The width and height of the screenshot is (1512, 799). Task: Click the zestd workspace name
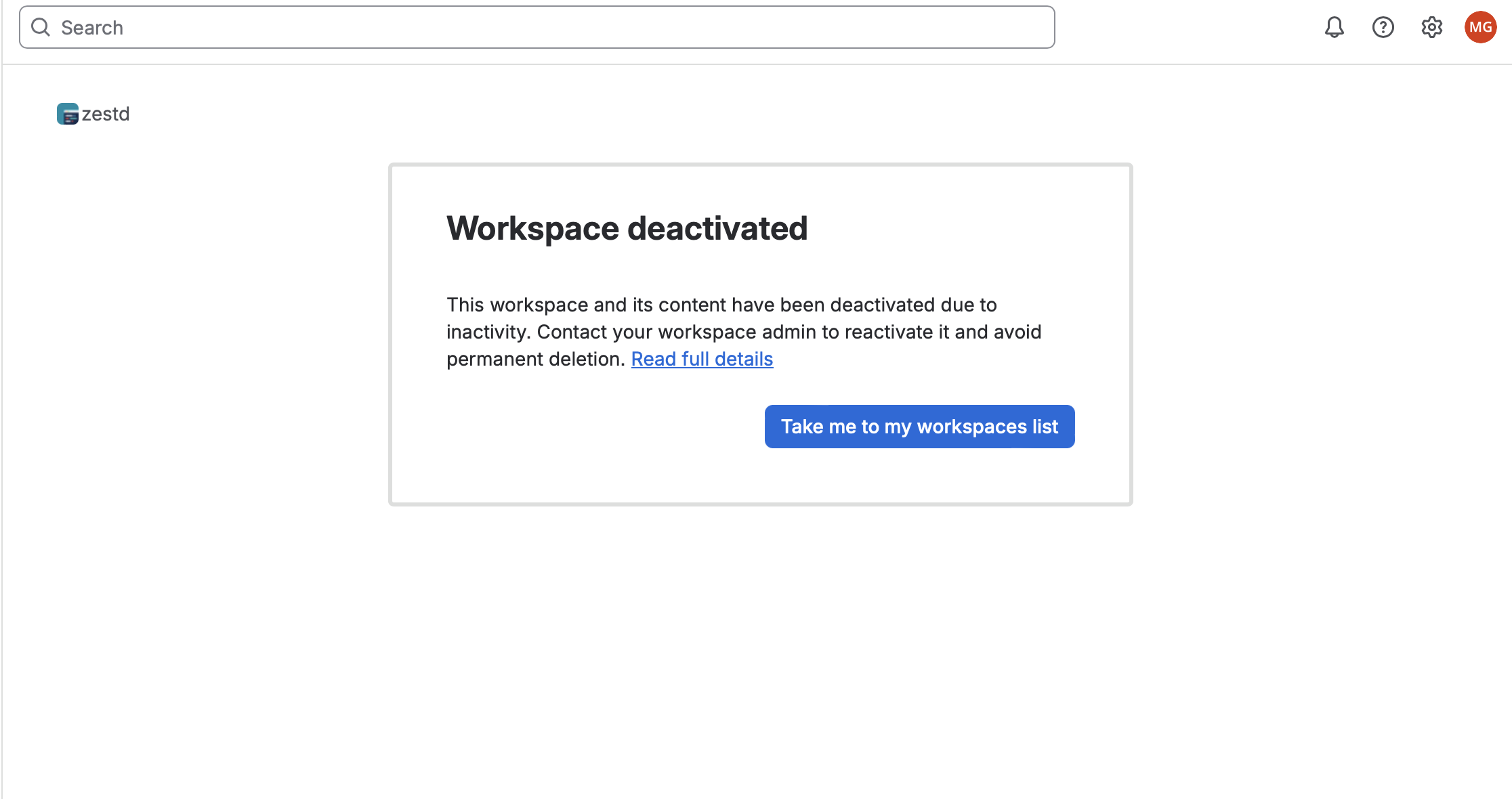[x=106, y=114]
